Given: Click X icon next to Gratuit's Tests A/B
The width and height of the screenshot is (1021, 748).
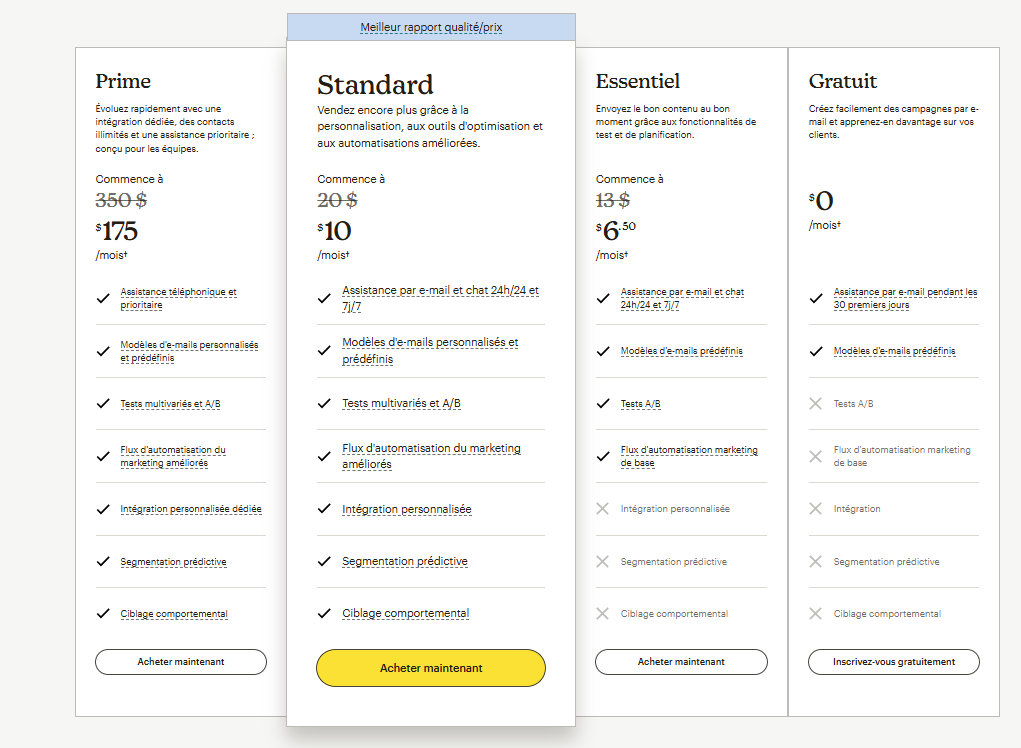Looking at the screenshot, I should (x=815, y=403).
